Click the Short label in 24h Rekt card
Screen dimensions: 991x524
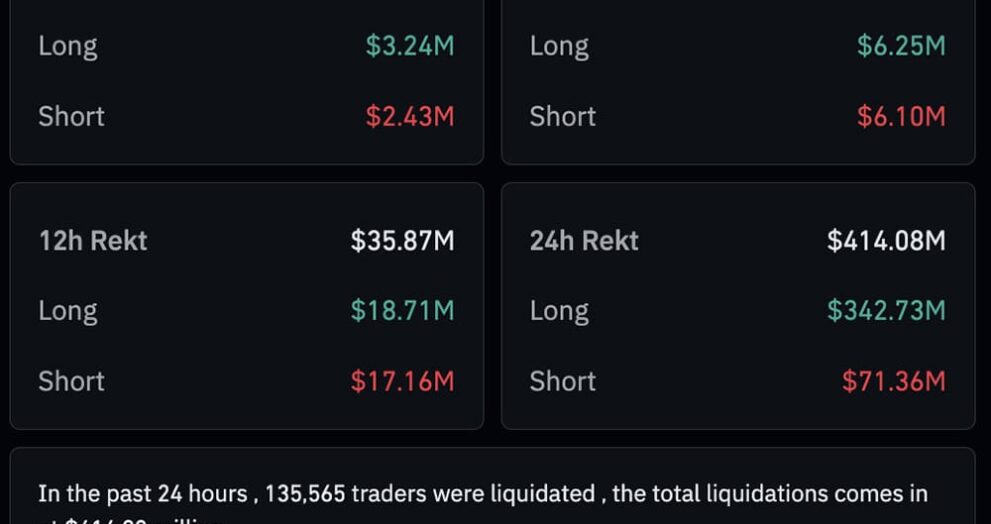tap(562, 381)
